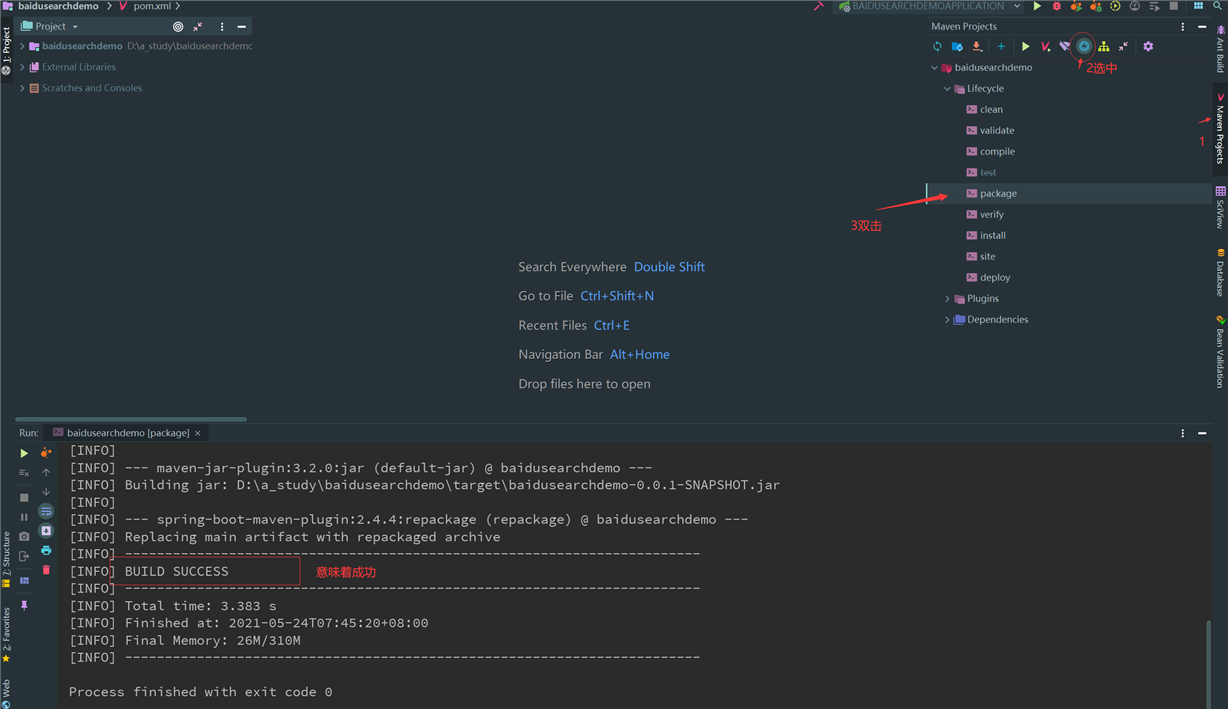Collapse baidusearchdemo node in Maven Projects
The width and height of the screenshot is (1228, 709).
pos(934,68)
